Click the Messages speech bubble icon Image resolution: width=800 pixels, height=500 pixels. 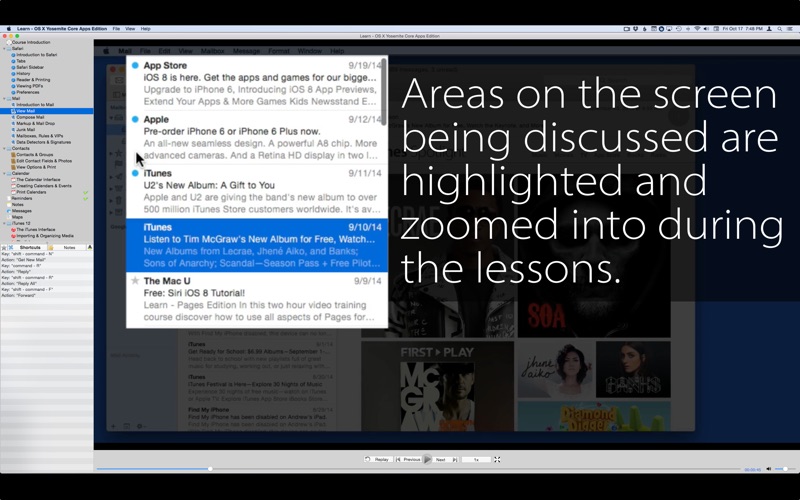point(9,211)
